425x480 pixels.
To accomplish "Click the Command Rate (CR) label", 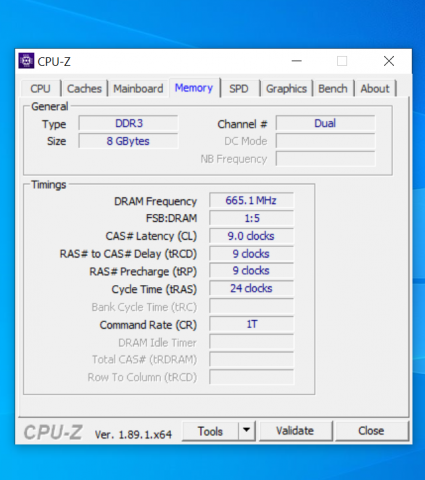I will click(148, 325).
